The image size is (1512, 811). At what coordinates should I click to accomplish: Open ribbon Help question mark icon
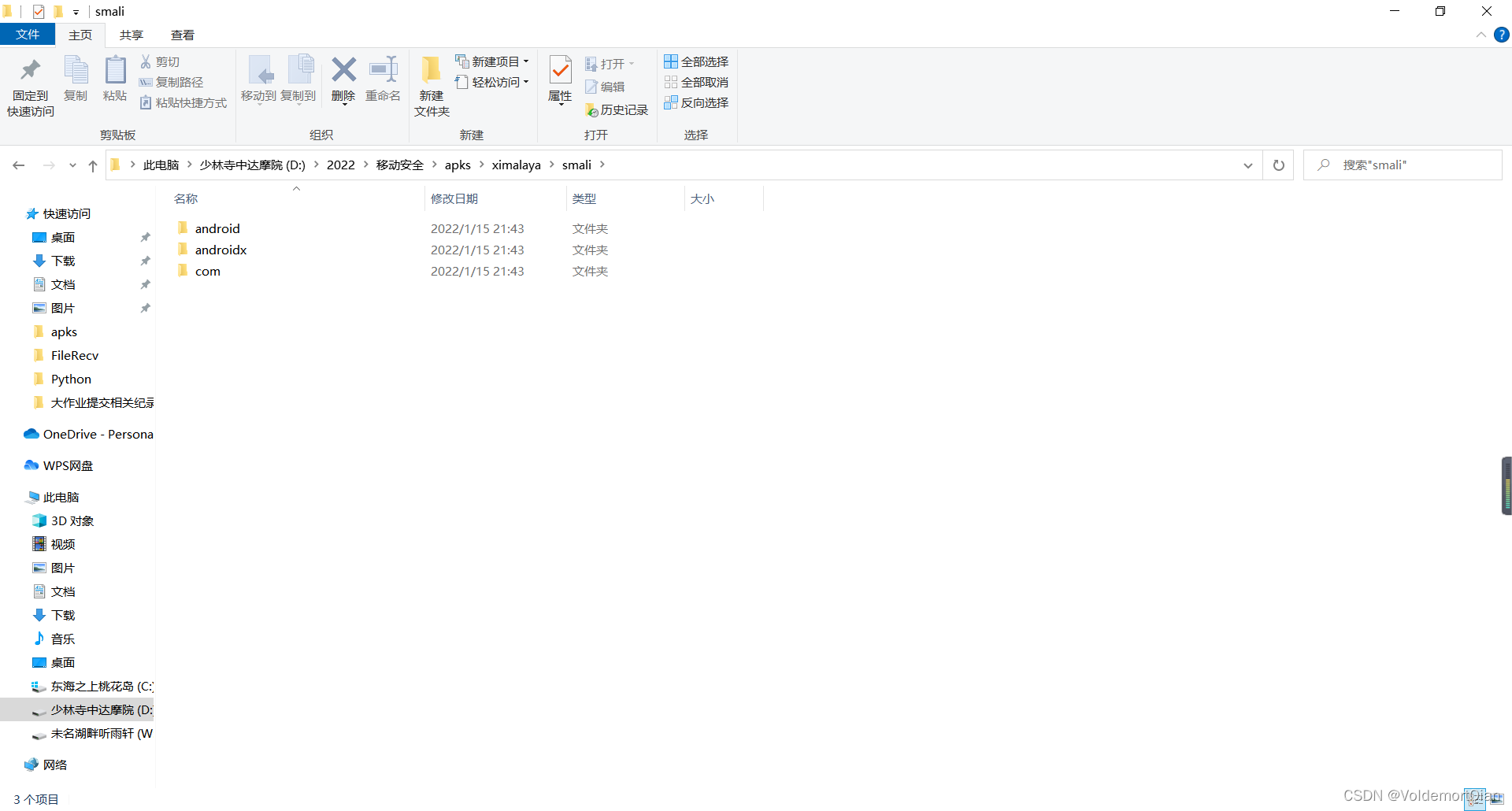pyautogui.click(x=1502, y=35)
